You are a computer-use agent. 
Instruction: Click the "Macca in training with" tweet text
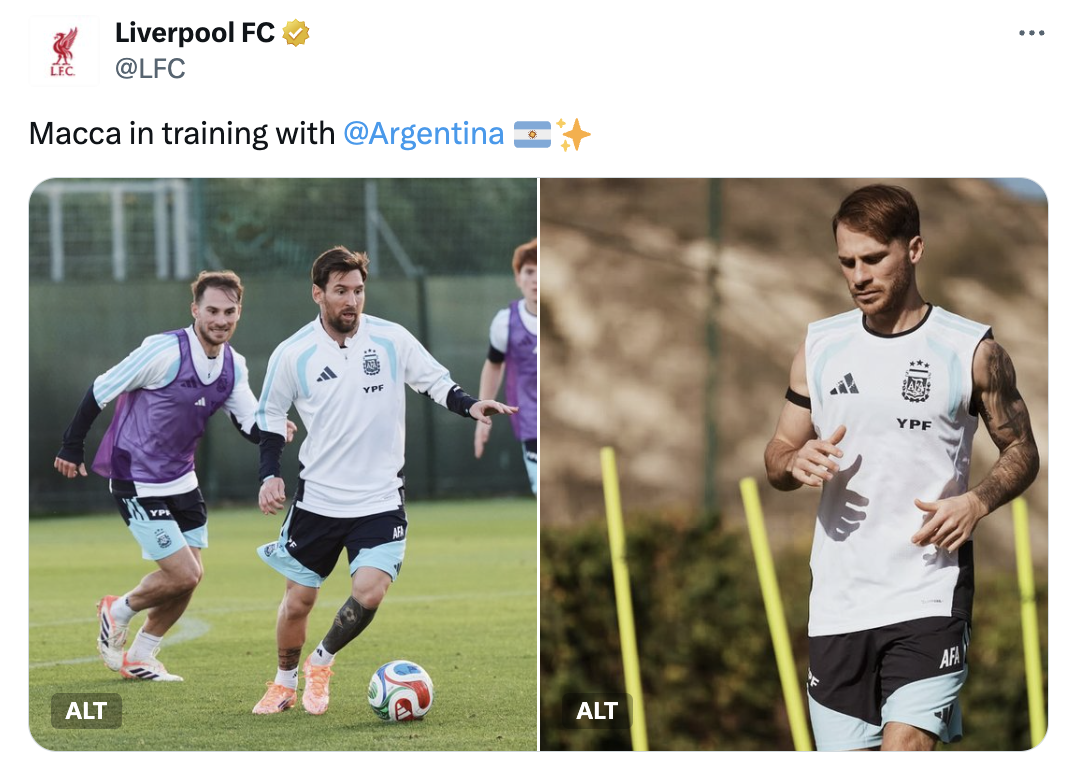[182, 133]
